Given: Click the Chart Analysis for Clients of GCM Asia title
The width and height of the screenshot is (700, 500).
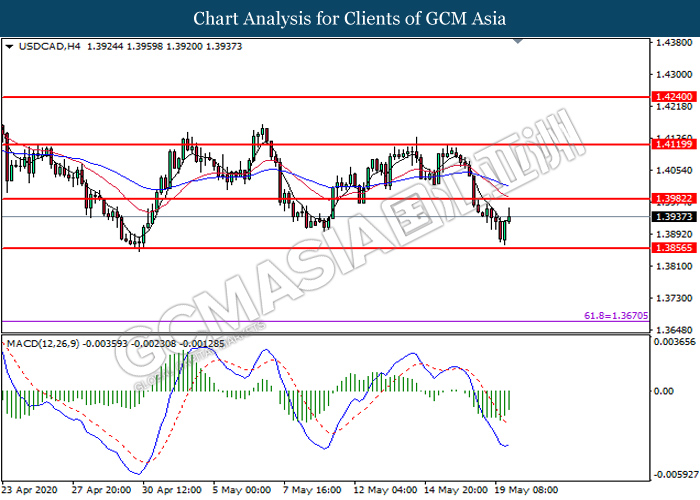Looking at the screenshot, I should (x=350, y=19).
